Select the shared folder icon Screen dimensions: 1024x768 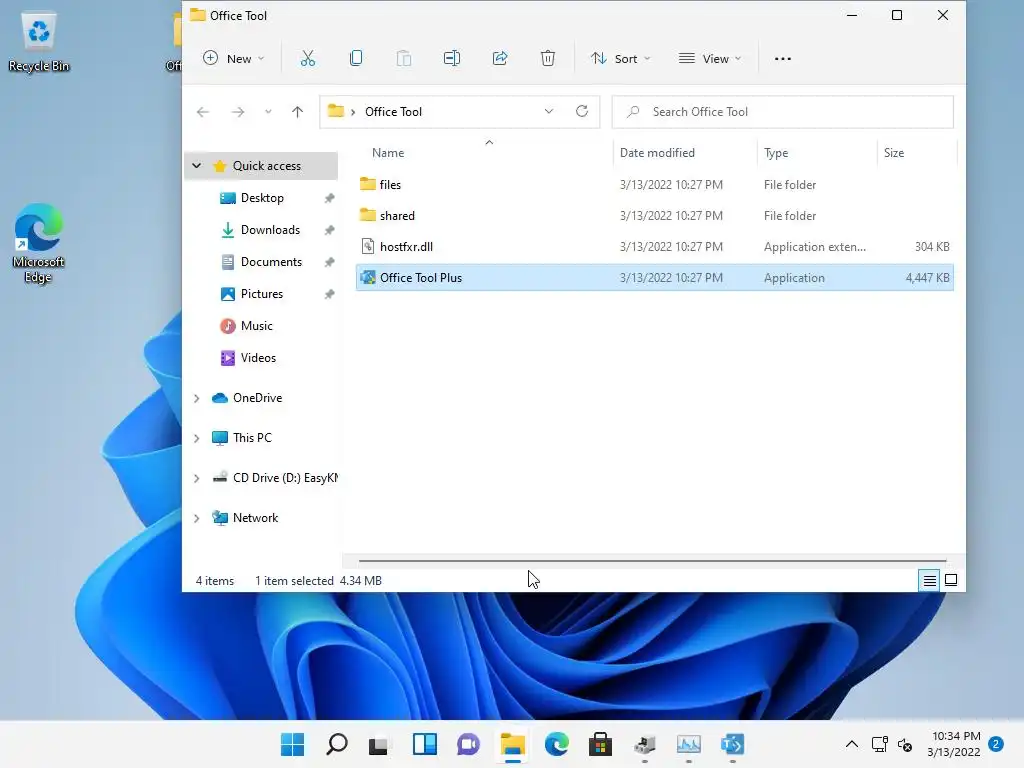(x=368, y=215)
